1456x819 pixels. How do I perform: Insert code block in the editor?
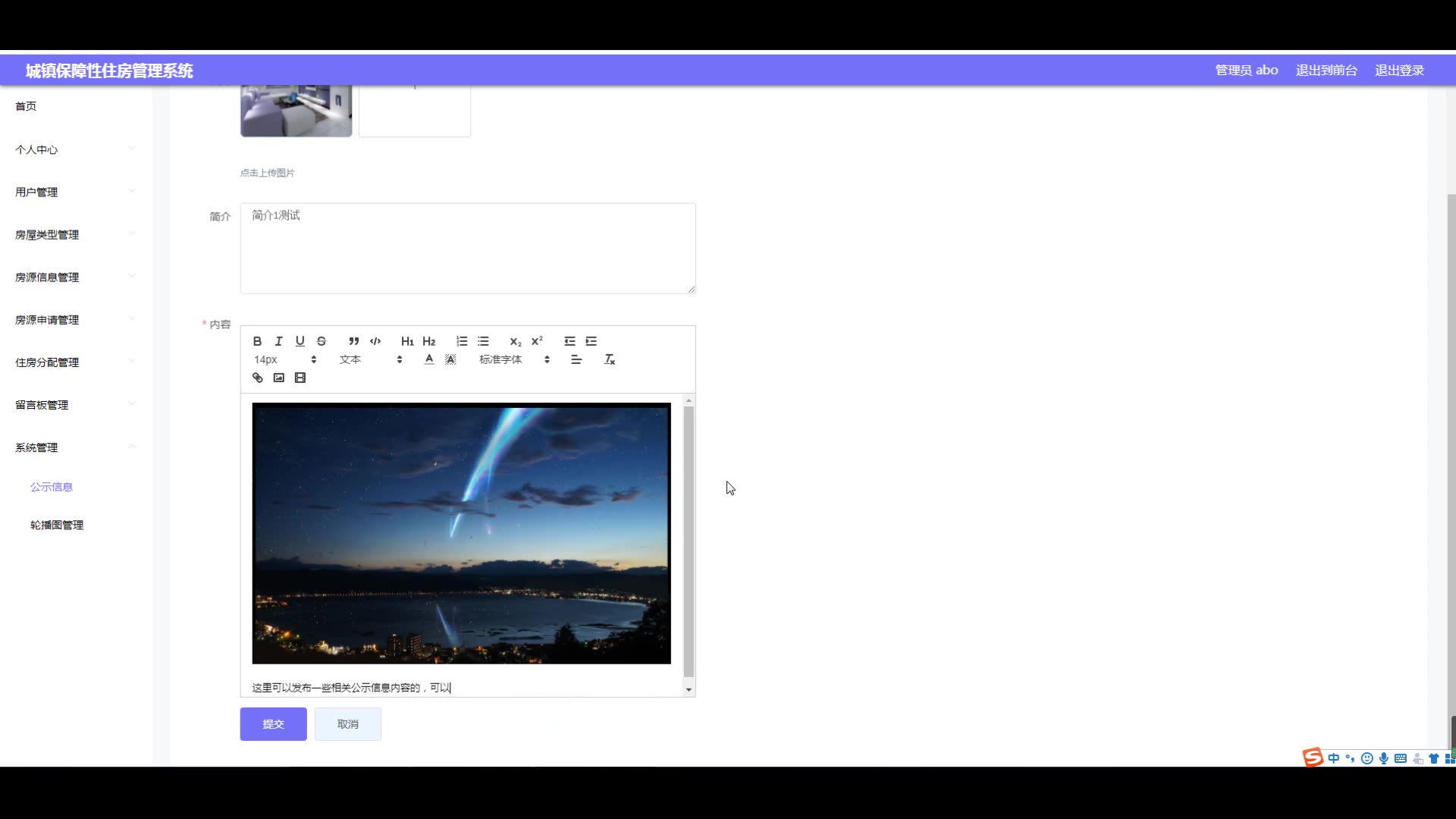(375, 341)
